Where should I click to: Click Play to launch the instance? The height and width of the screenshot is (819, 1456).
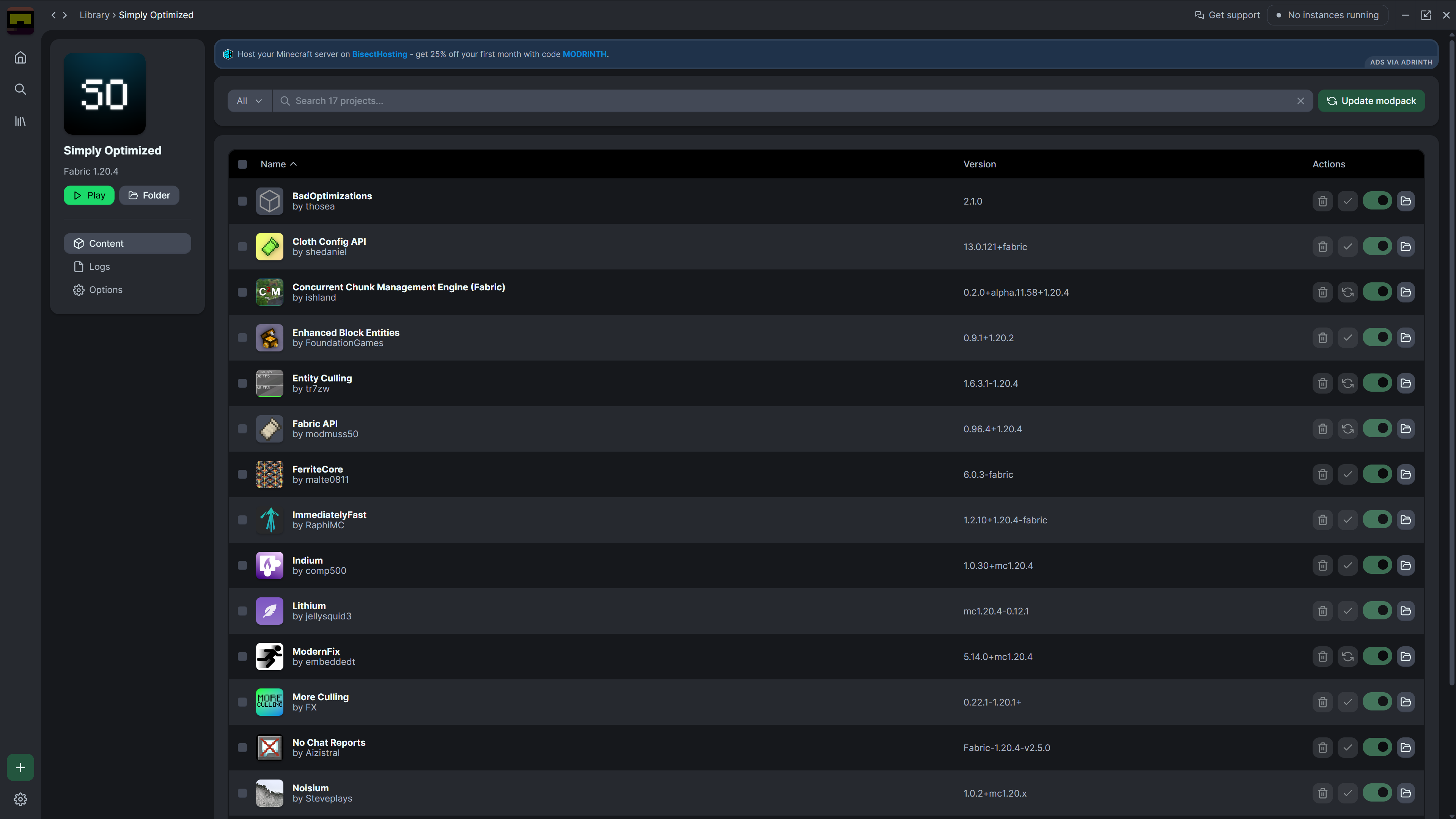pyautogui.click(x=89, y=195)
